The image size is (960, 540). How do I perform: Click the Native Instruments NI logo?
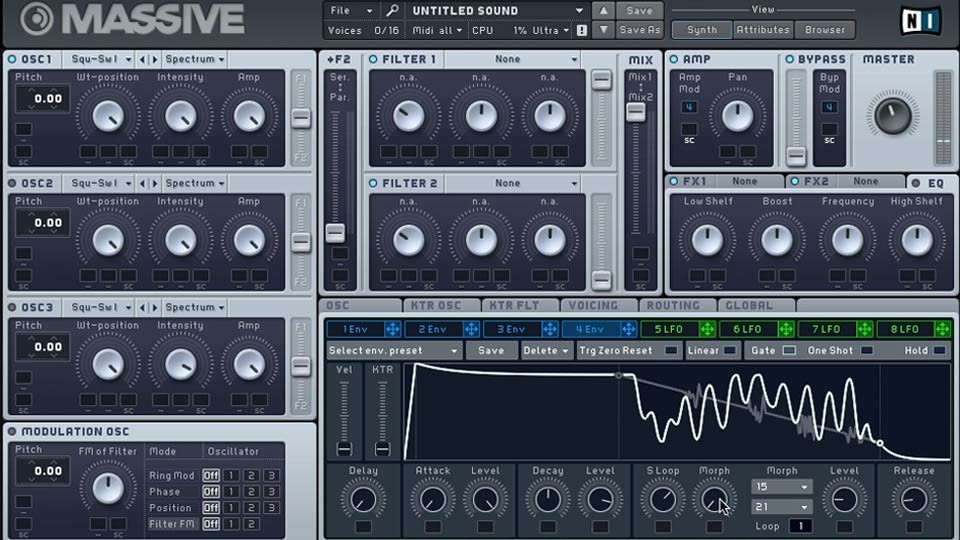(x=921, y=20)
